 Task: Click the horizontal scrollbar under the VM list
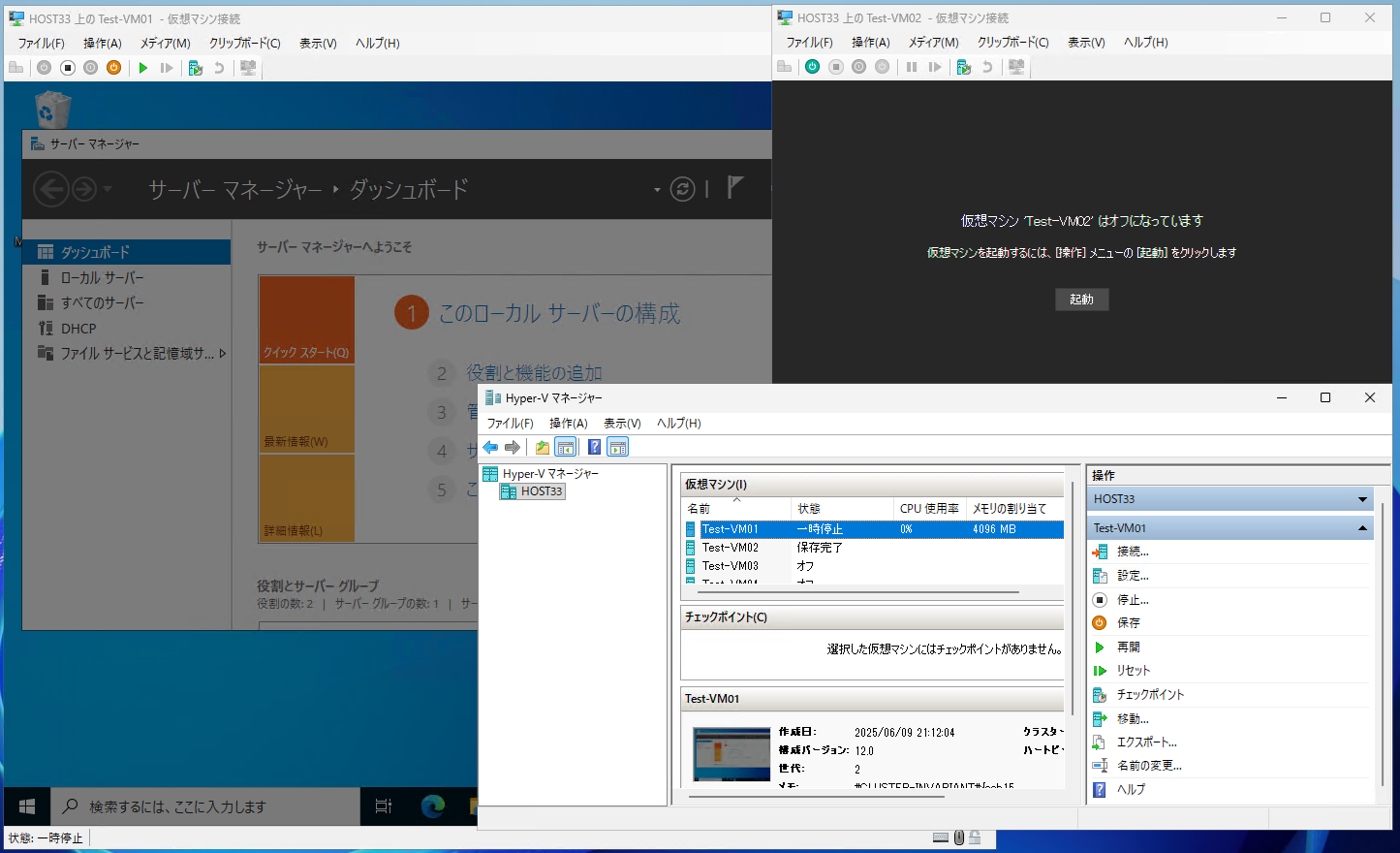click(857, 591)
